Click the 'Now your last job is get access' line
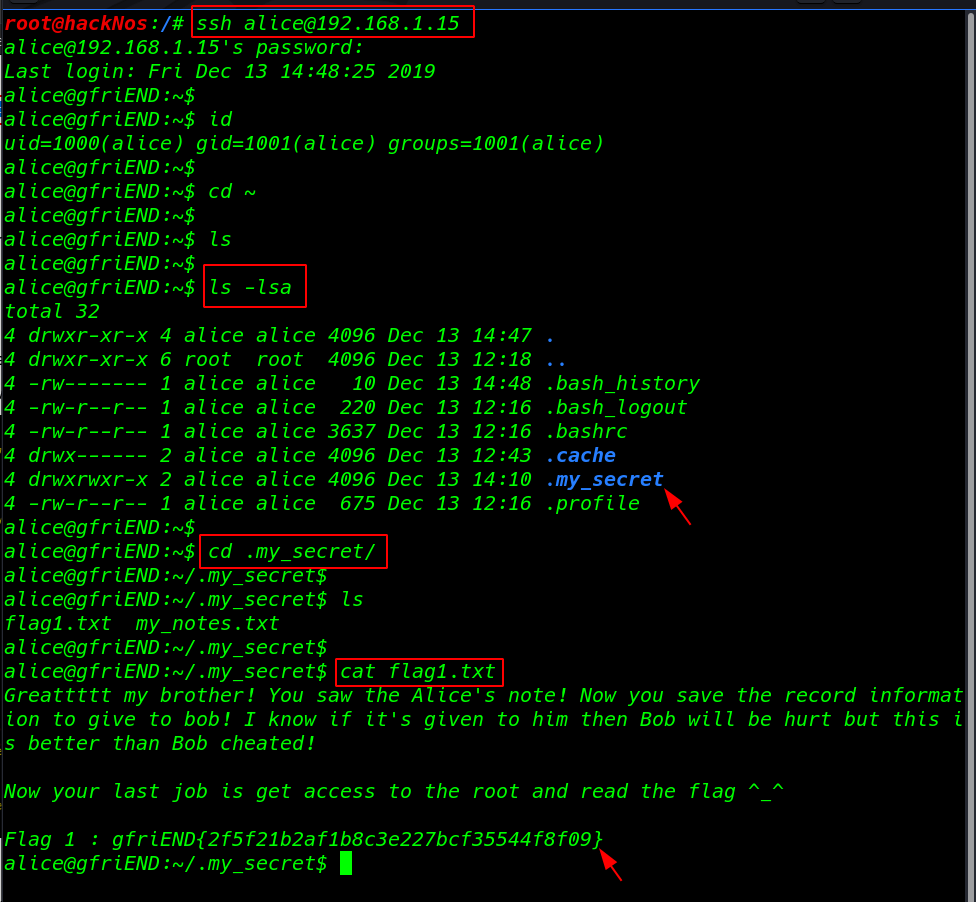This screenshot has height=902, width=976. tap(393, 791)
